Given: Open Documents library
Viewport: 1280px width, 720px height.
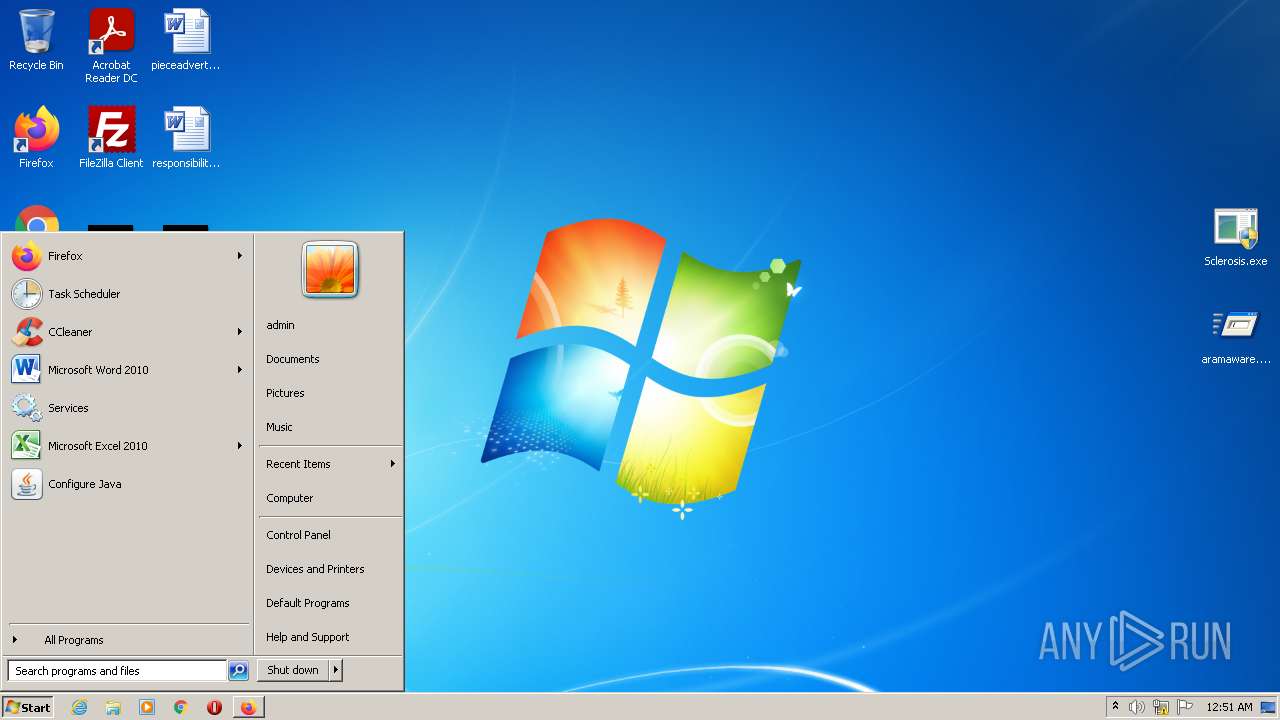Looking at the screenshot, I should pos(330,359).
